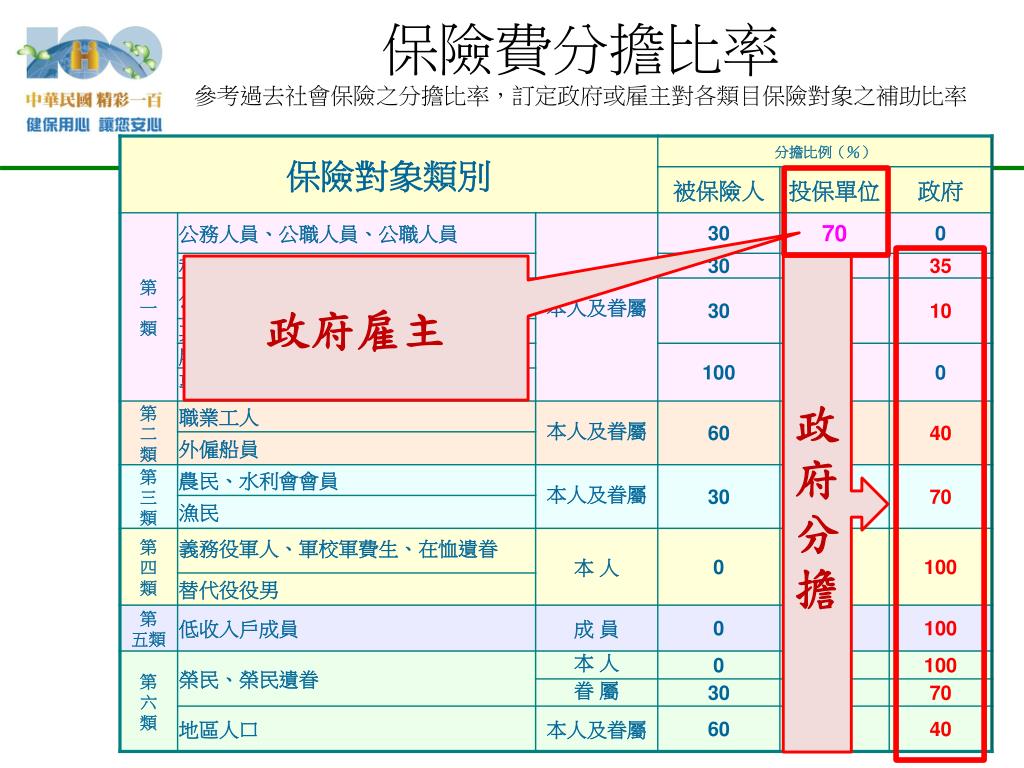
Task: Select the 政府 column header
Action: [x=940, y=191]
